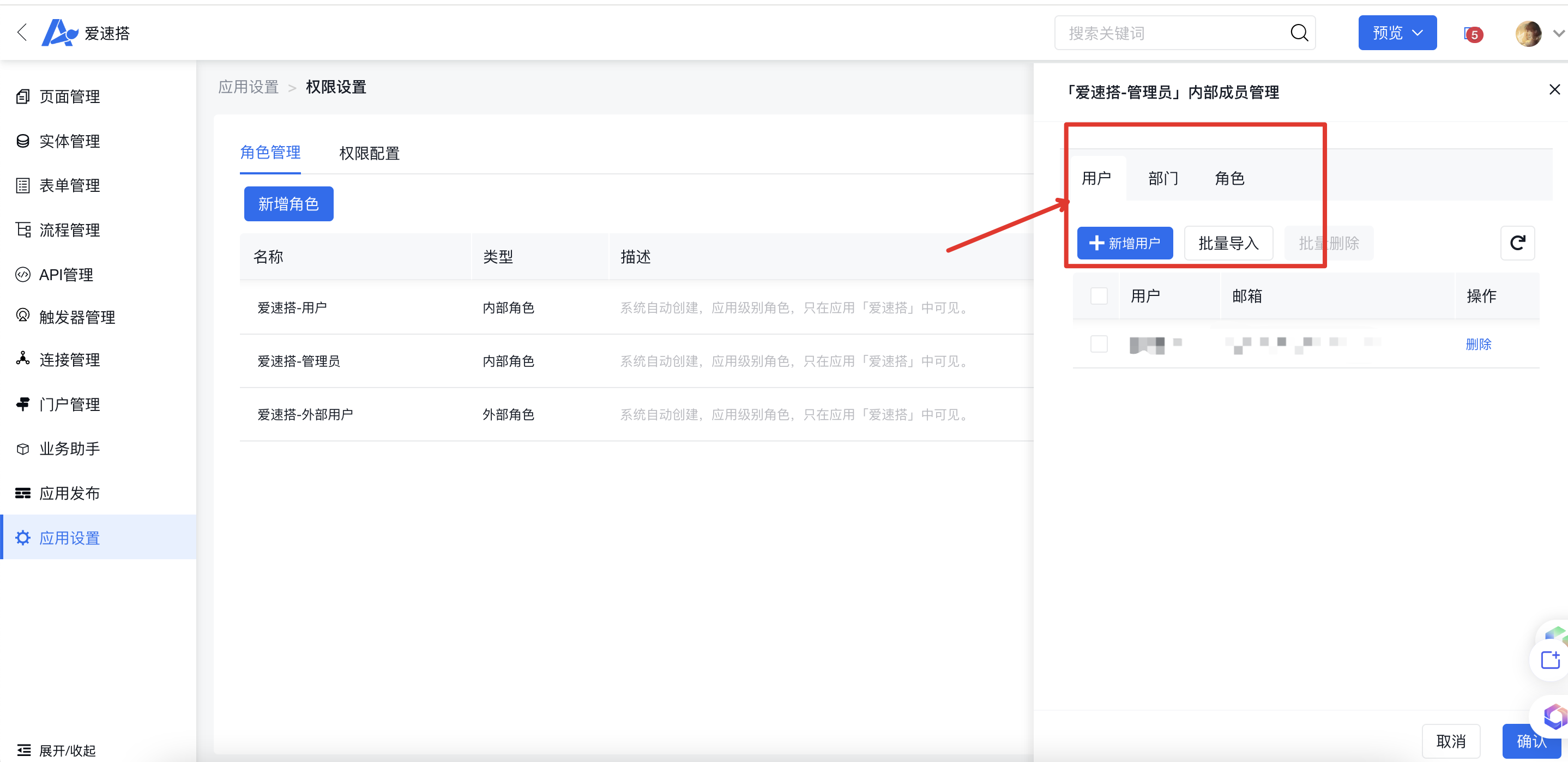Click the 门户管理 signpost icon
This screenshot has width=1568, height=762.
[22, 404]
